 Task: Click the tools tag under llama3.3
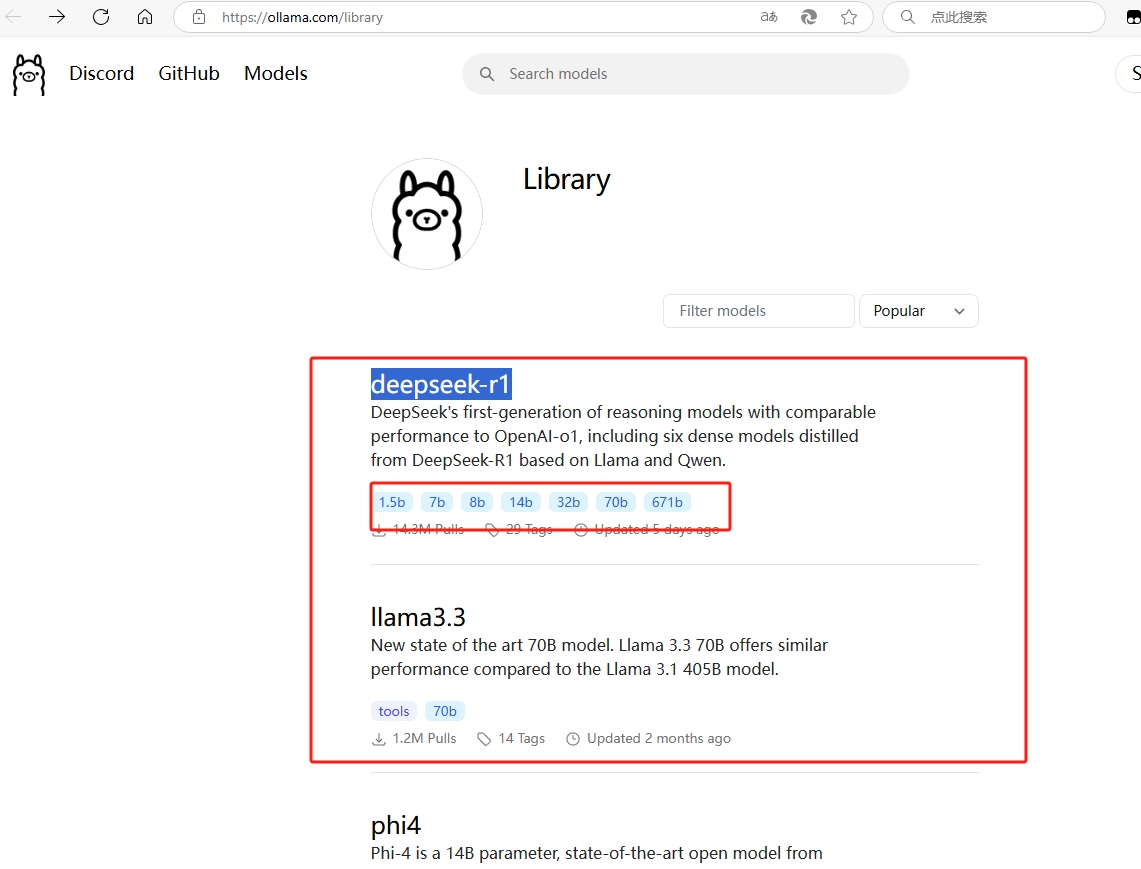394,711
